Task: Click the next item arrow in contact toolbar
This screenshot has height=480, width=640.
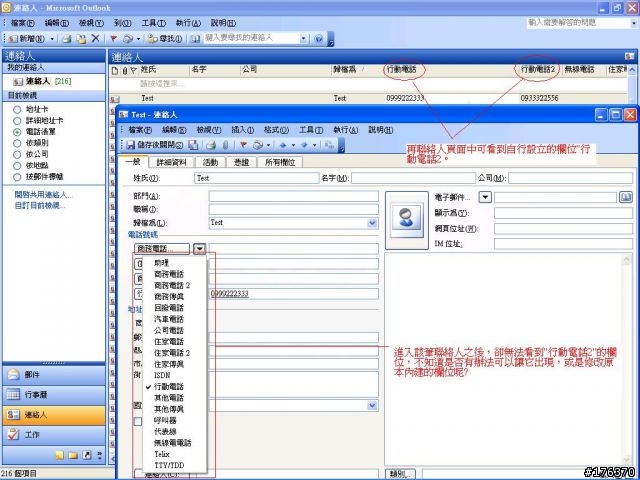Action: [304, 145]
